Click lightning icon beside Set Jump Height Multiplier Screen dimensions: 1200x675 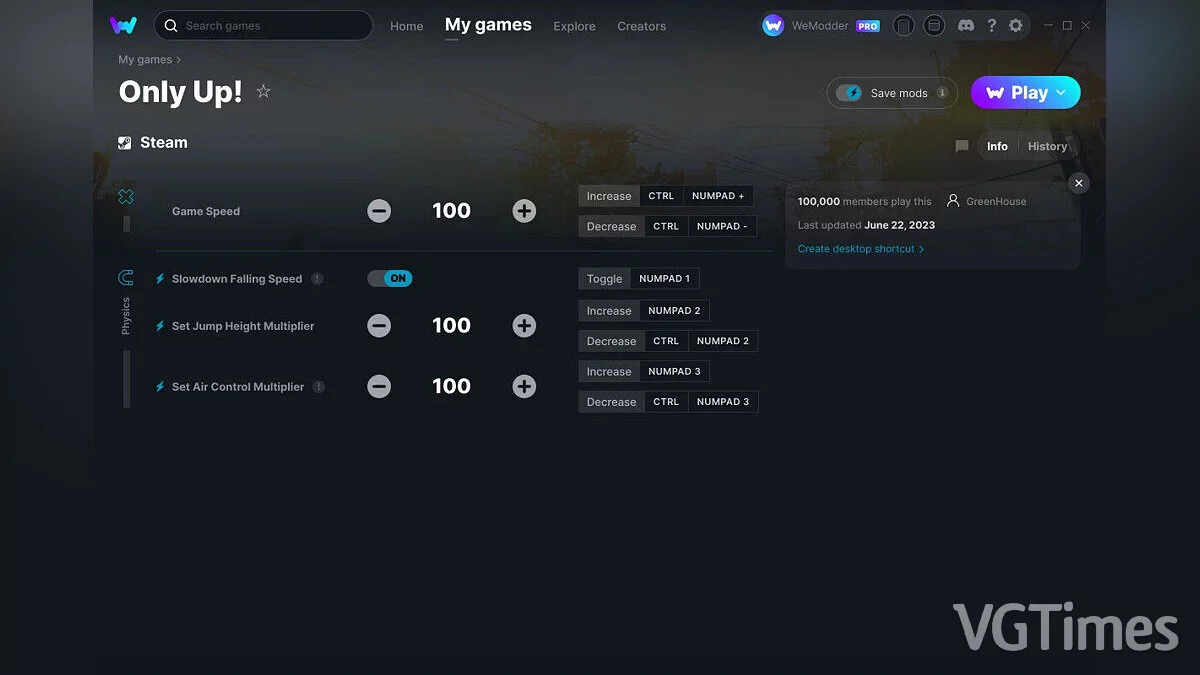(160, 326)
